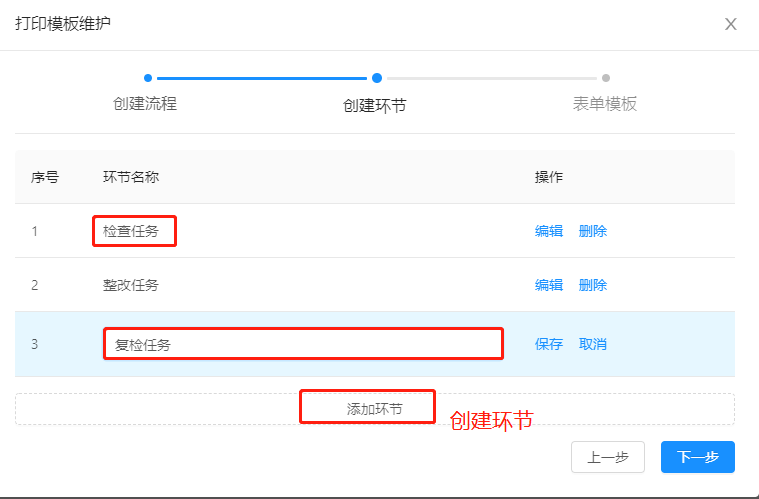The width and height of the screenshot is (759, 499).
Task: Cancel editing the third row
Action: [592, 344]
